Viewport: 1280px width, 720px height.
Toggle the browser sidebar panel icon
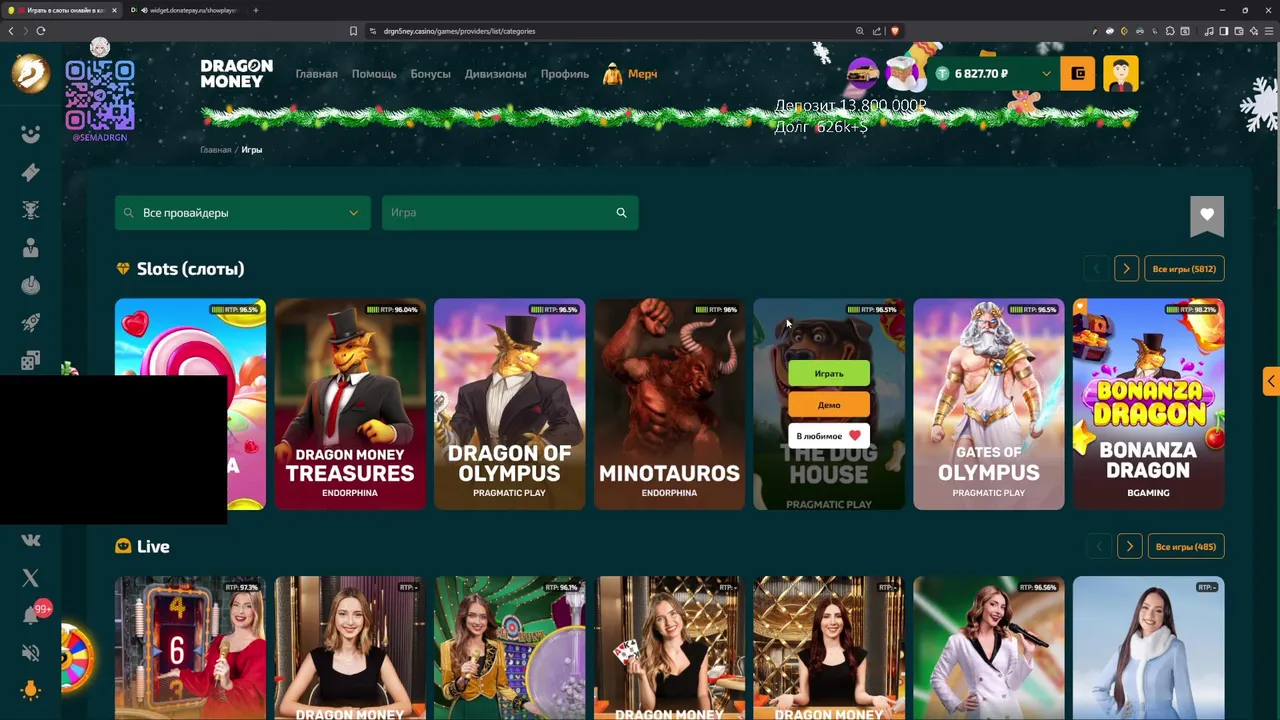(x=1223, y=31)
